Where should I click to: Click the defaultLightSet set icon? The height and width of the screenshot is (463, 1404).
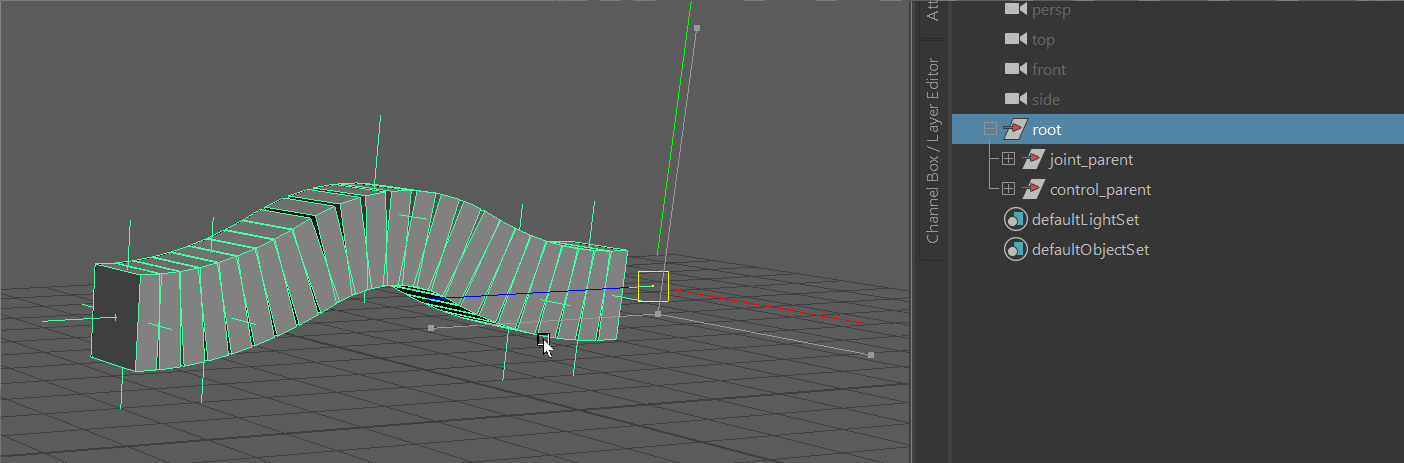point(1016,219)
